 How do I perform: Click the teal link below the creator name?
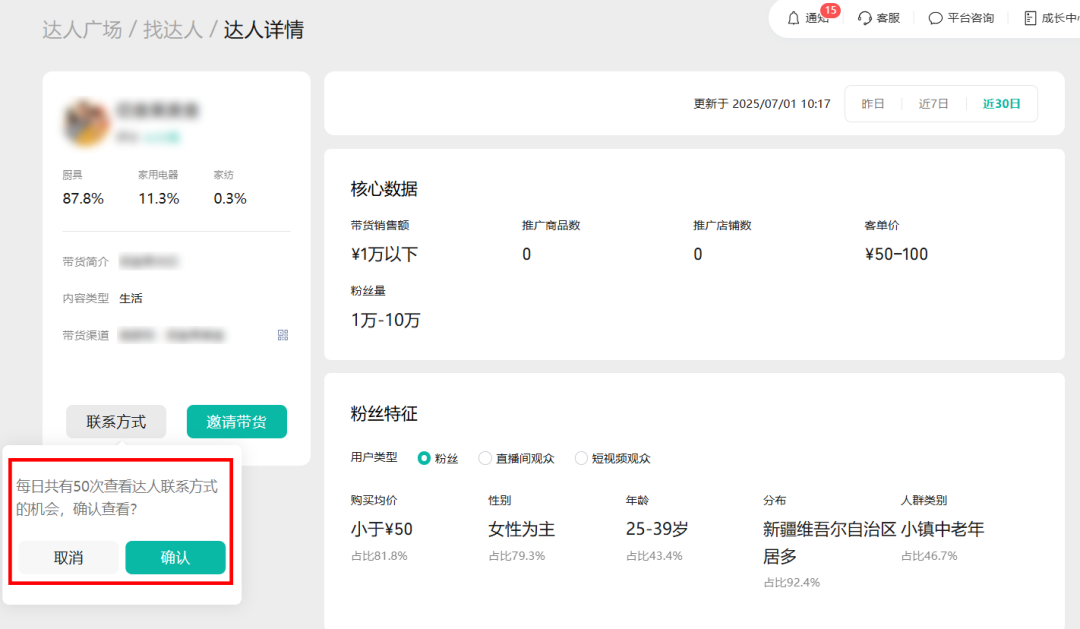point(160,136)
